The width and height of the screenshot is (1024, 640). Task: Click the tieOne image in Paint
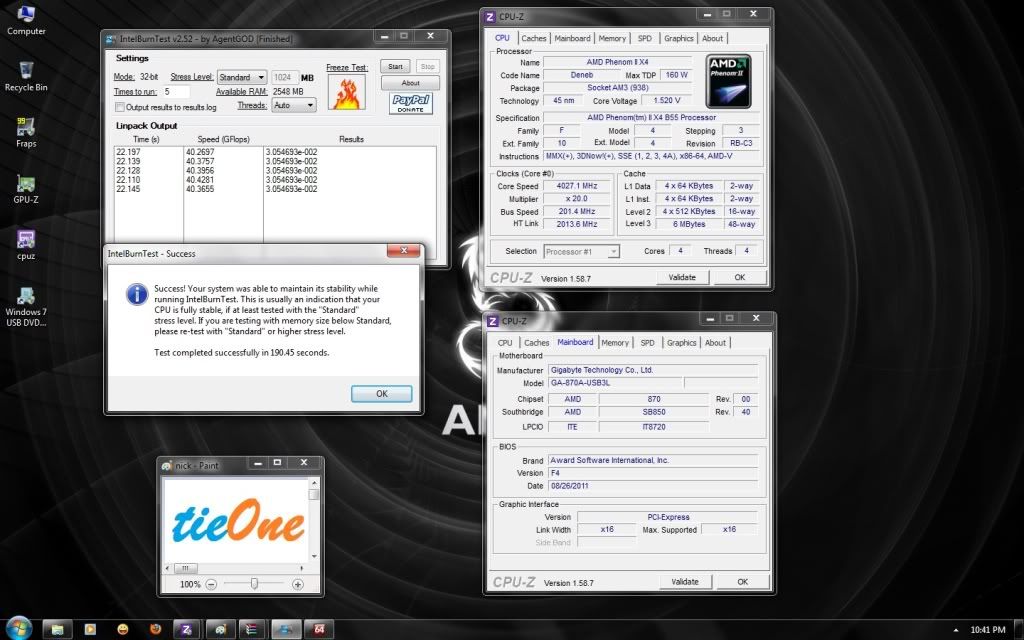click(x=238, y=521)
